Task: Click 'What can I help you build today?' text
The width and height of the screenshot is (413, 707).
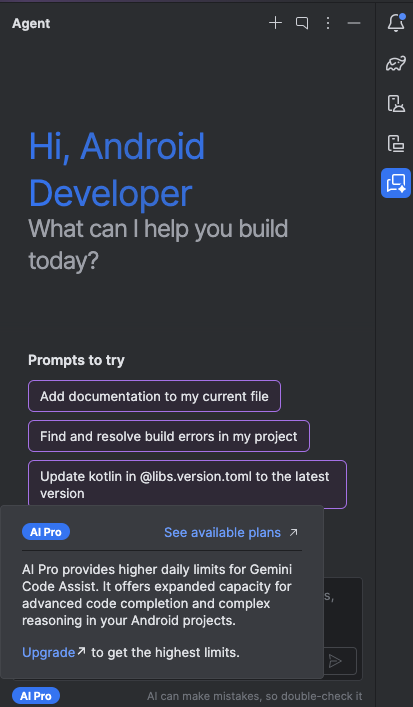Action: 158,245
